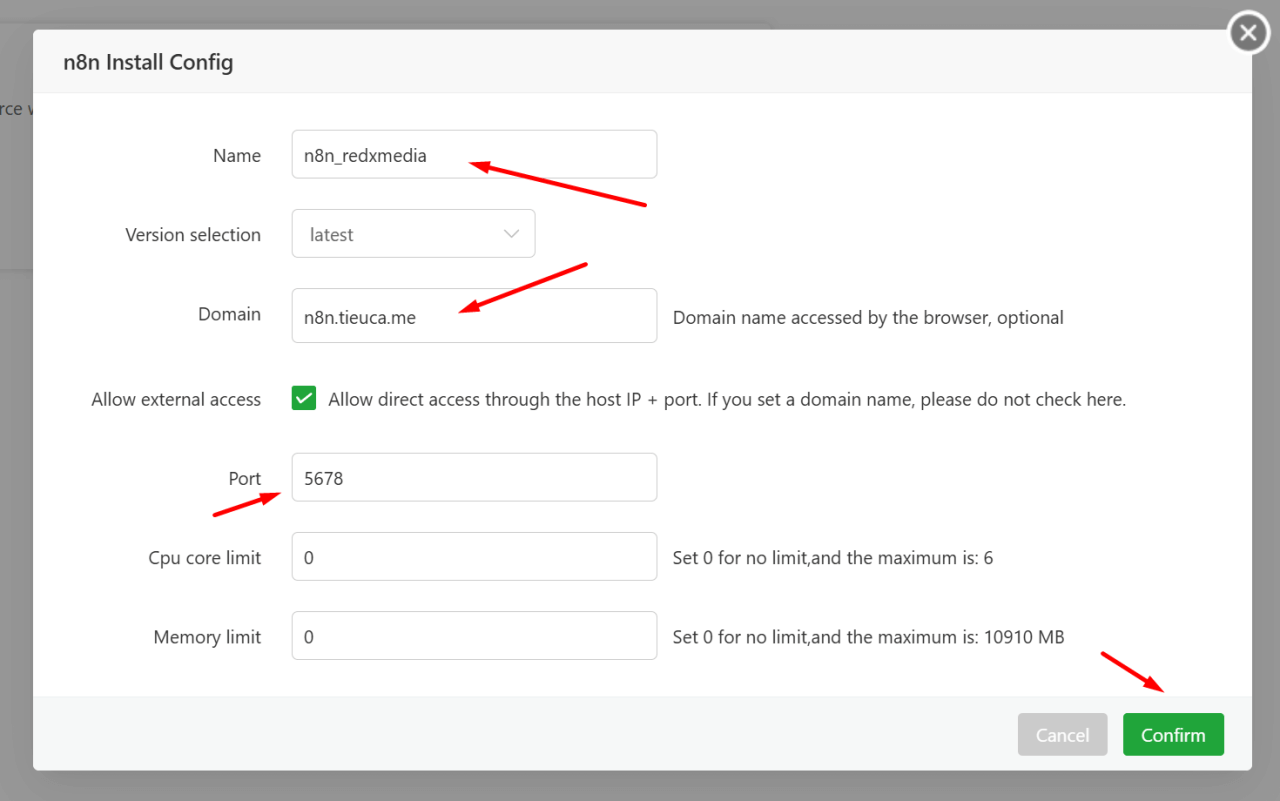Click the Port field showing 5678

(474, 477)
